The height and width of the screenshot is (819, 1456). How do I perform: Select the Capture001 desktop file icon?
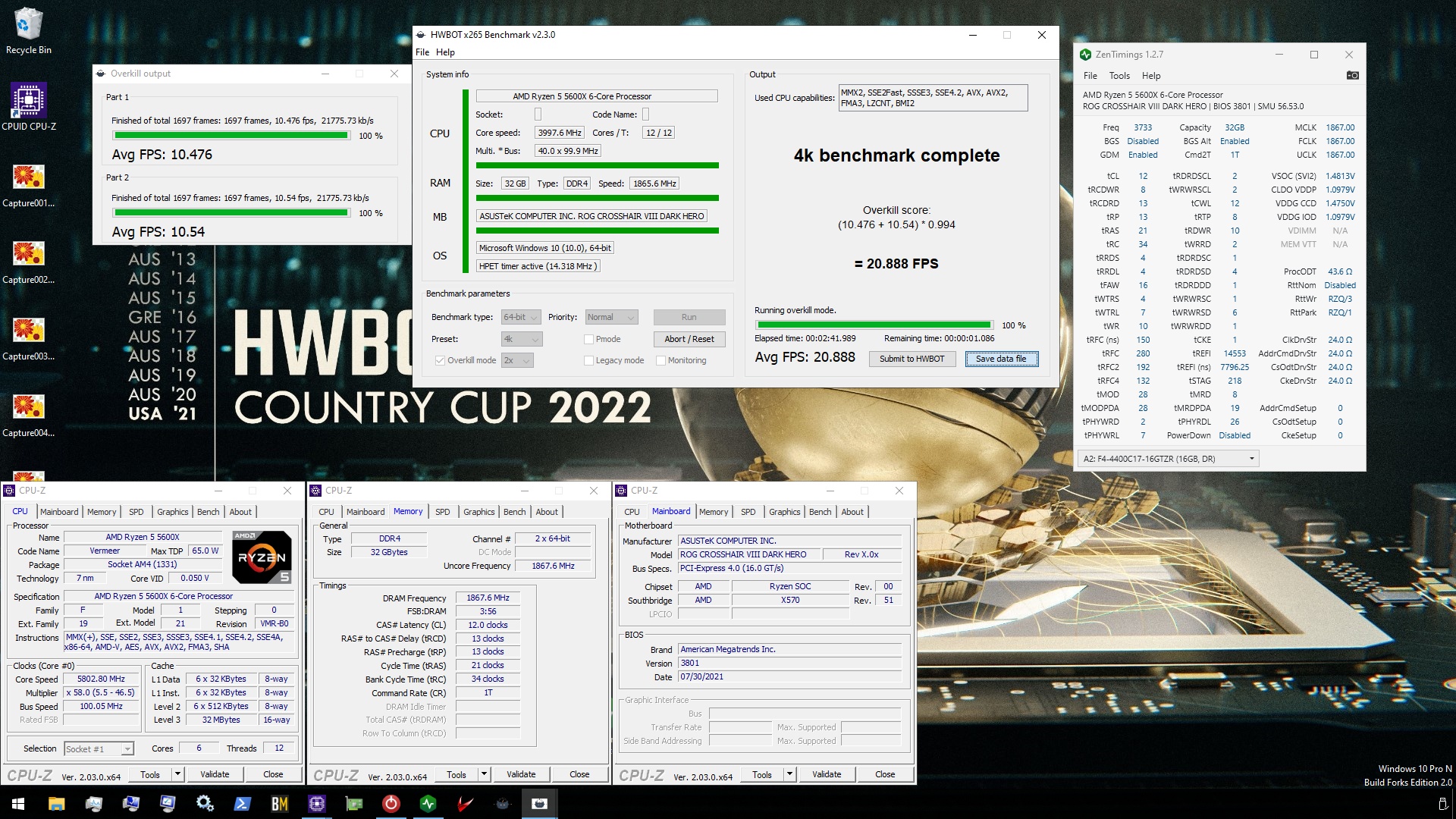(28, 186)
